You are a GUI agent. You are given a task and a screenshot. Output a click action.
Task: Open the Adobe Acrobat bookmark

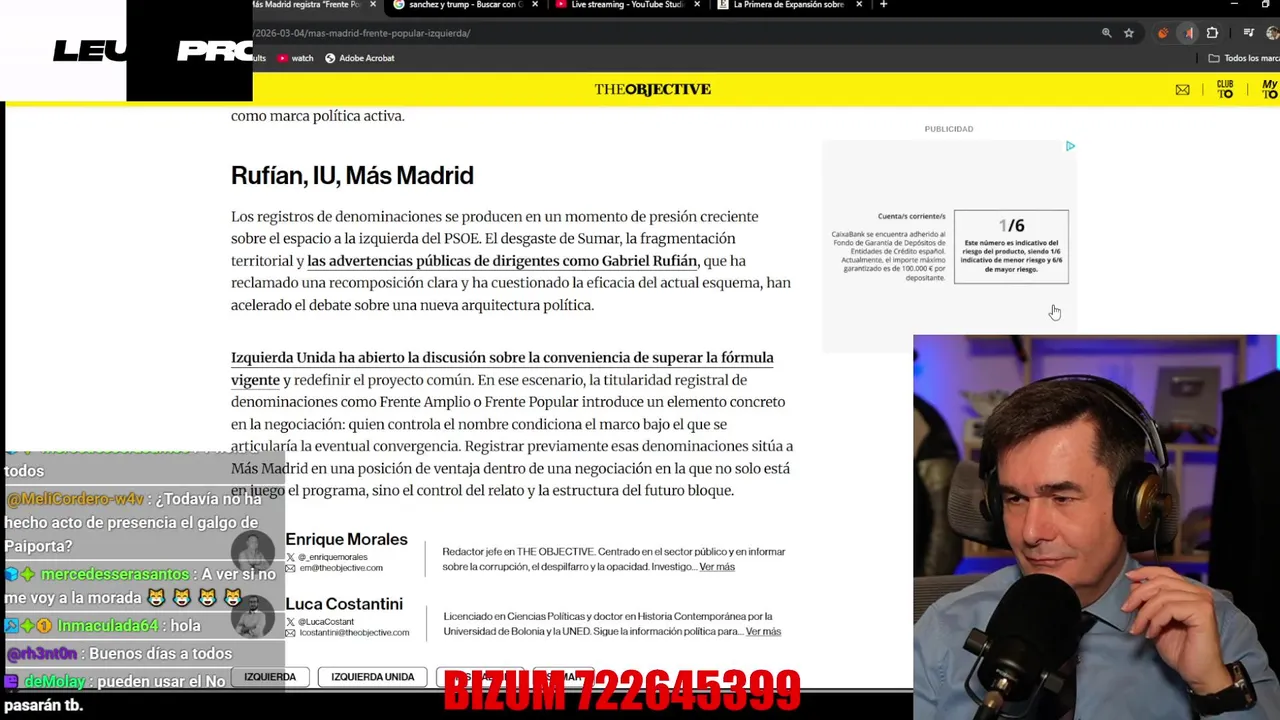point(359,58)
